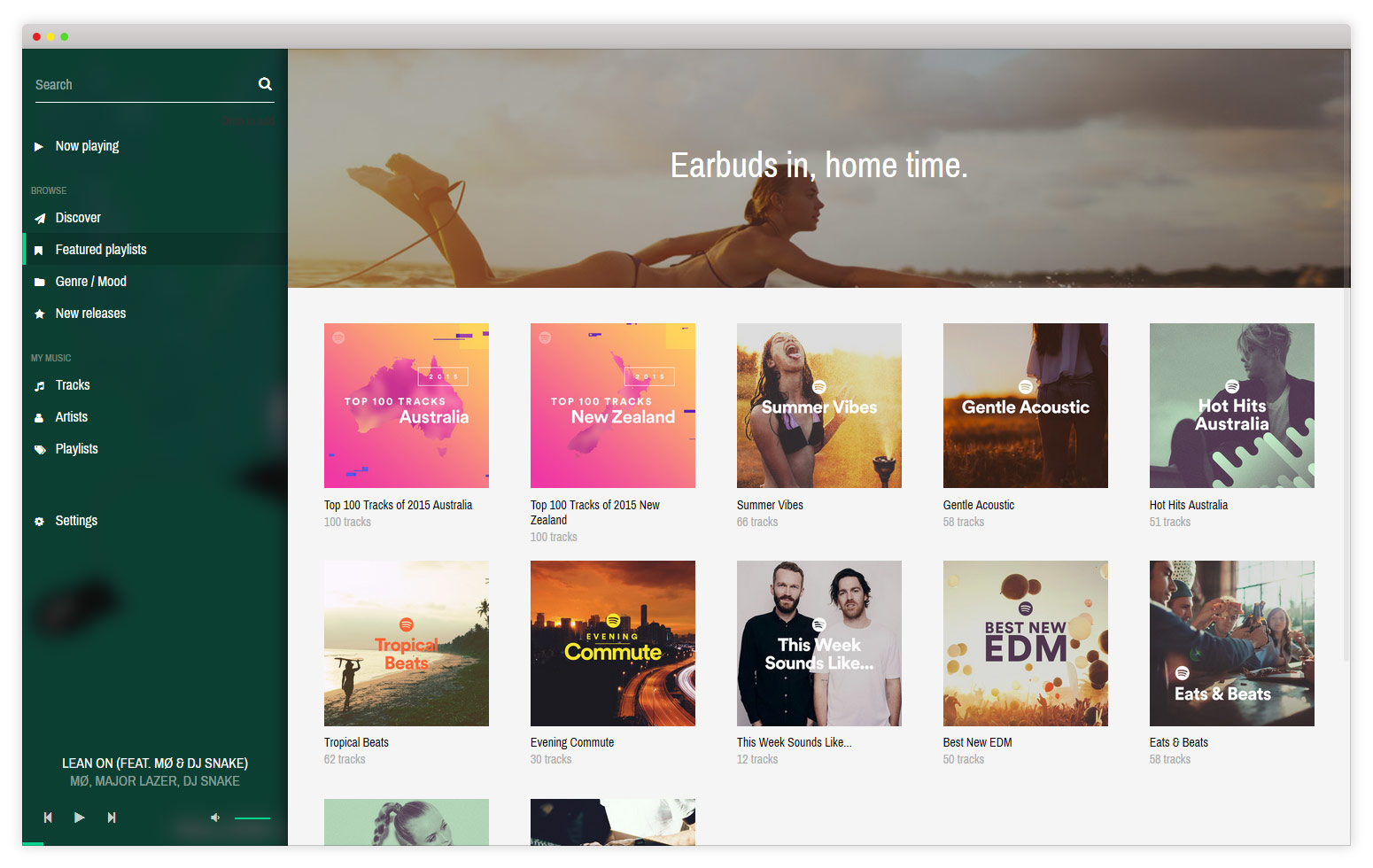
Task: Click 'Best New EDM' title link
Action: 977,742
